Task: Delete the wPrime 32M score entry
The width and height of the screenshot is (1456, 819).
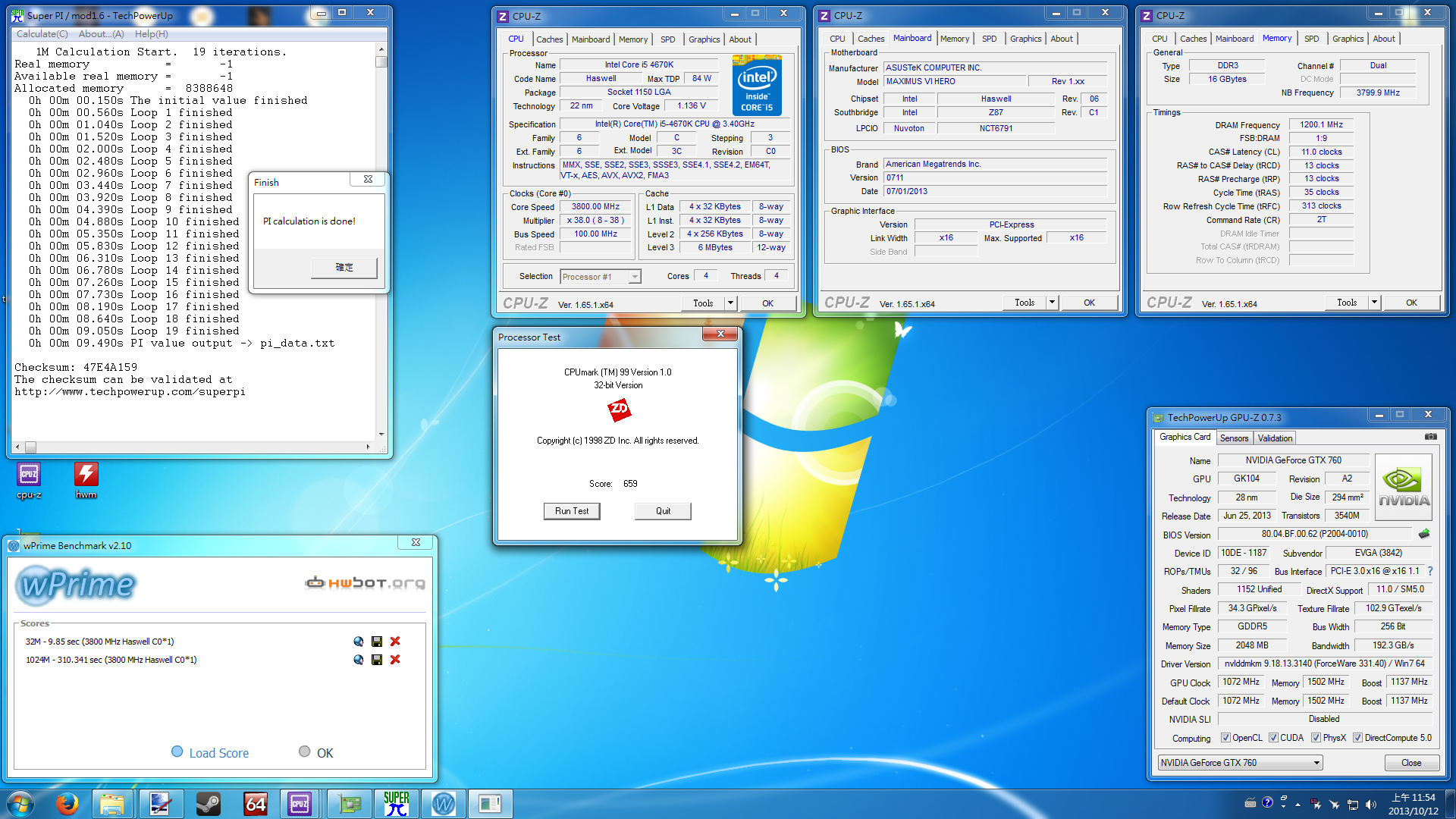Action: [x=395, y=642]
